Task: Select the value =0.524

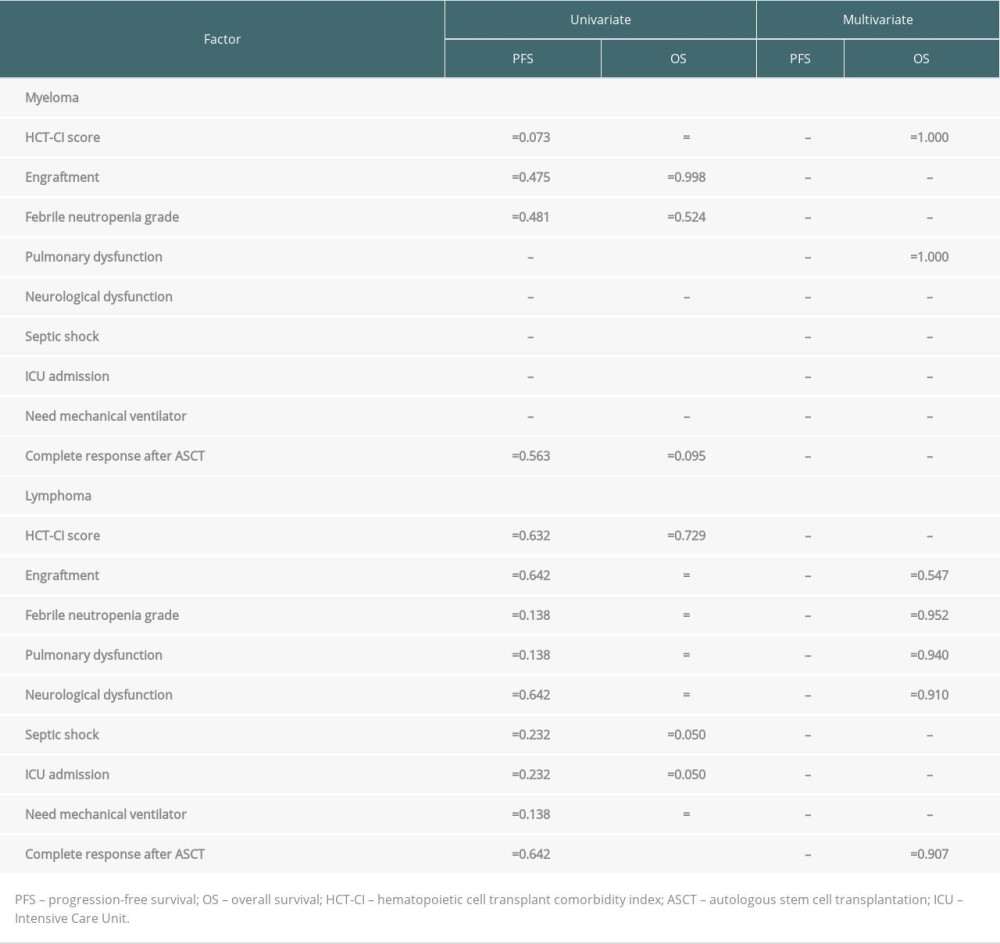Action: pos(686,217)
